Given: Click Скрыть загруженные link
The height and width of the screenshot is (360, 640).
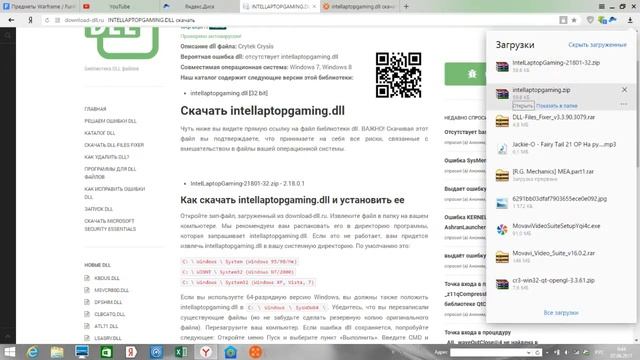Looking at the screenshot, I should click(x=597, y=45).
